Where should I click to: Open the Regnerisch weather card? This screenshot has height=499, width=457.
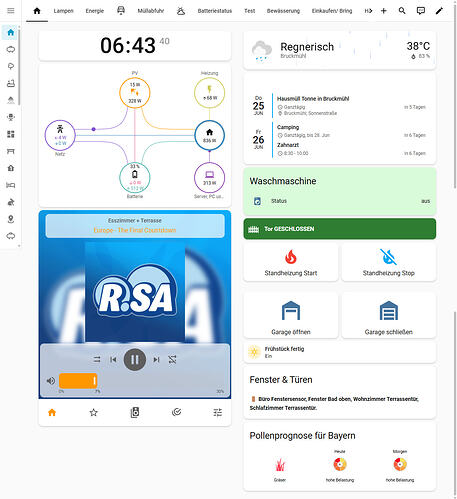(x=340, y=50)
